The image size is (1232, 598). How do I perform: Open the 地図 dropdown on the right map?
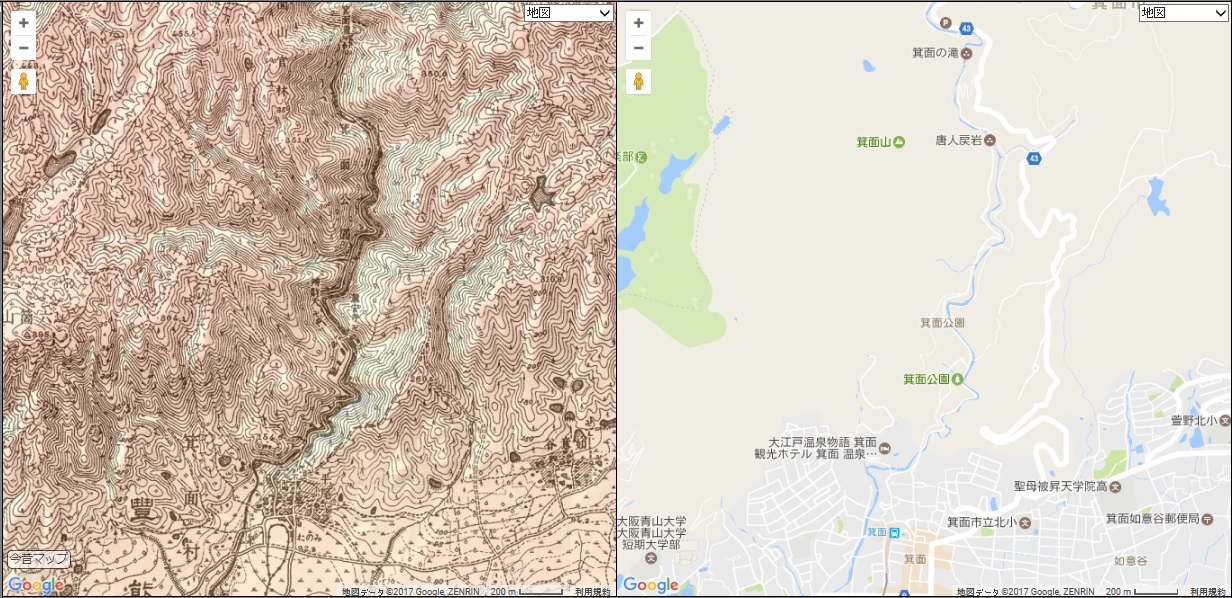click(x=1184, y=13)
